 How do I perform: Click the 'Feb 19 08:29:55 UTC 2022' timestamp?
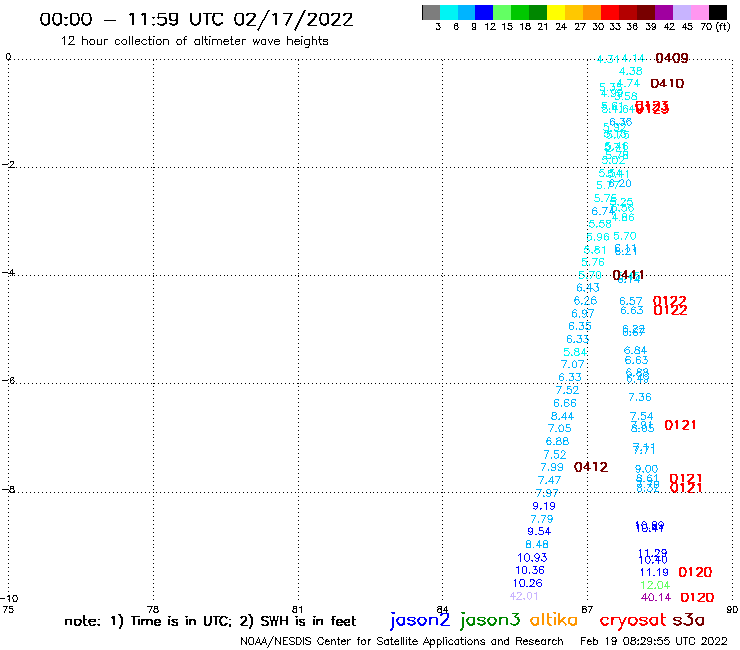click(x=654, y=641)
